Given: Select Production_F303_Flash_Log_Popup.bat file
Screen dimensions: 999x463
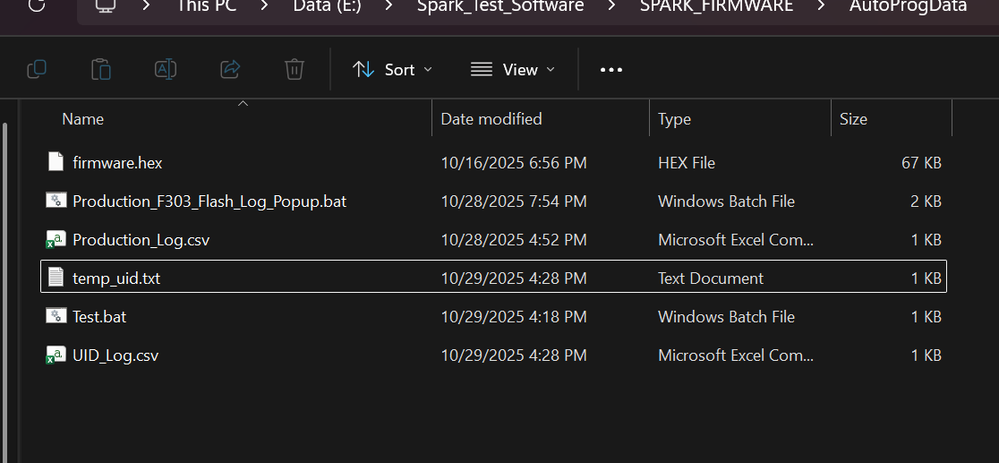Looking at the screenshot, I should pyautogui.click(x=209, y=201).
